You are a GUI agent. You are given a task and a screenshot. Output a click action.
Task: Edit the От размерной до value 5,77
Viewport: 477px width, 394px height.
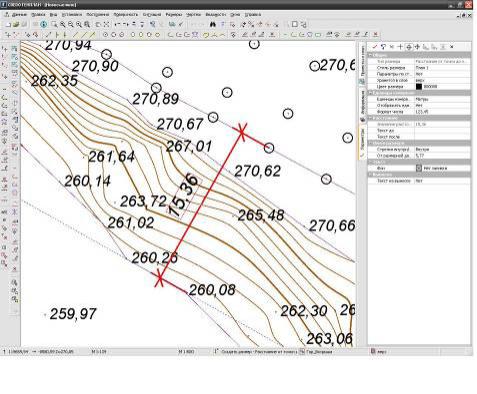click(x=443, y=156)
